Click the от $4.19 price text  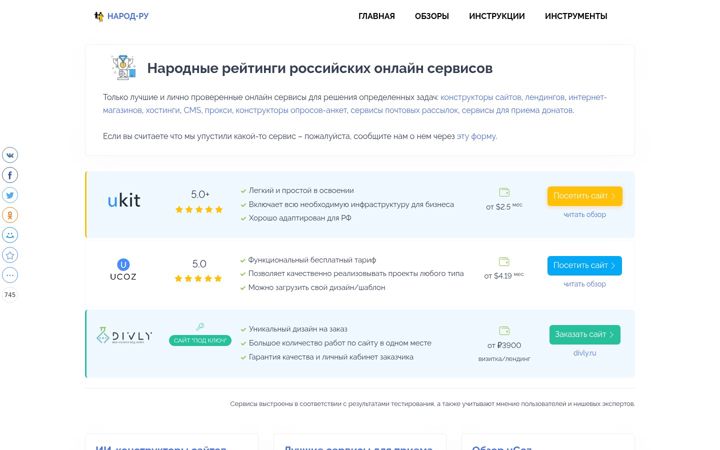click(x=504, y=276)
